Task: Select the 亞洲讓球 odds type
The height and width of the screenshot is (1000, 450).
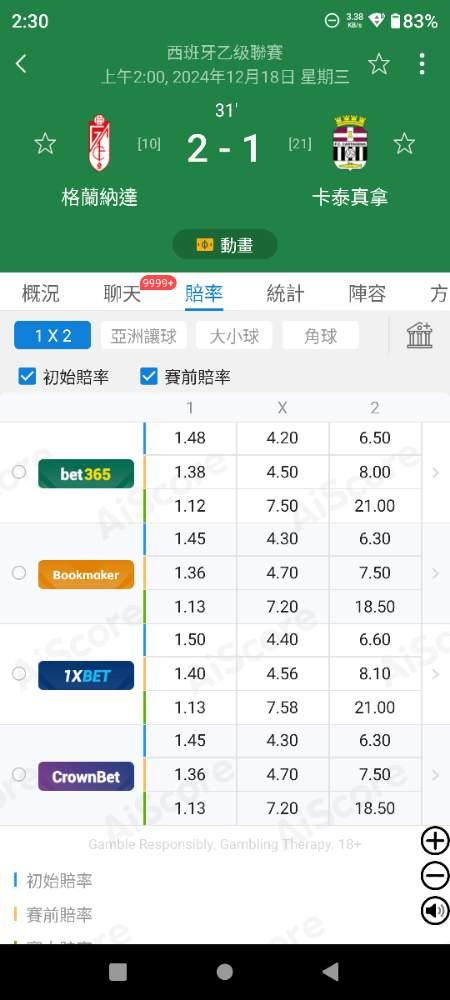Action: (143, 335)
